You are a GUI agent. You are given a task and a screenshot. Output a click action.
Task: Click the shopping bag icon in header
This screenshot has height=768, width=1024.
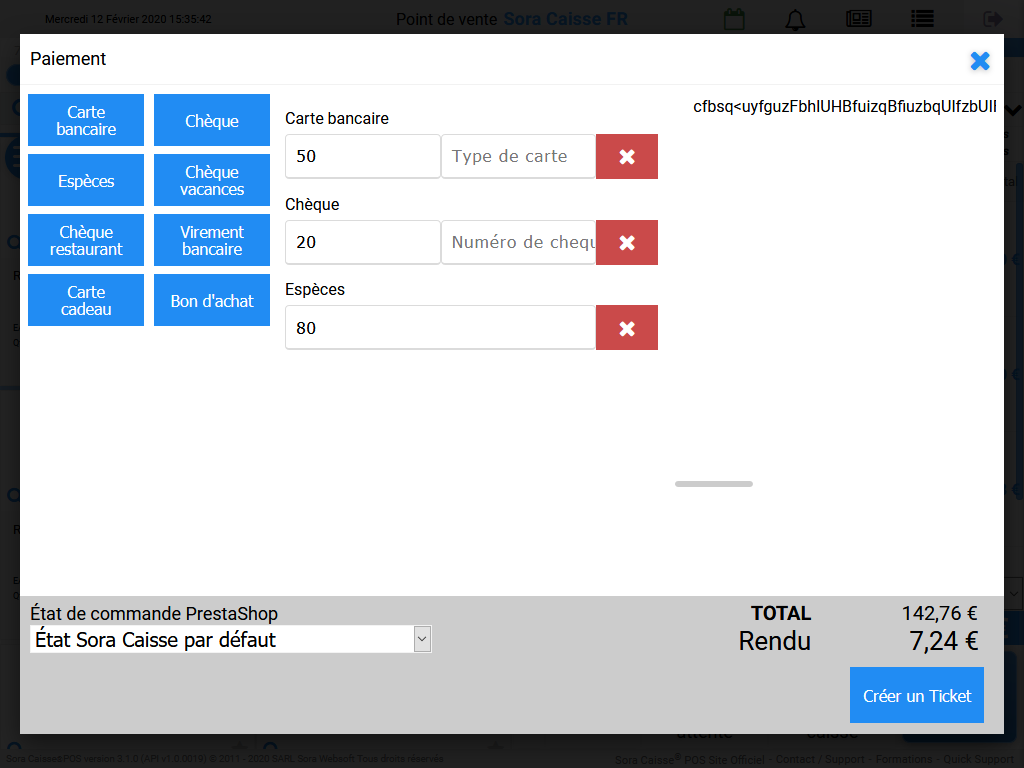point(735,19)
